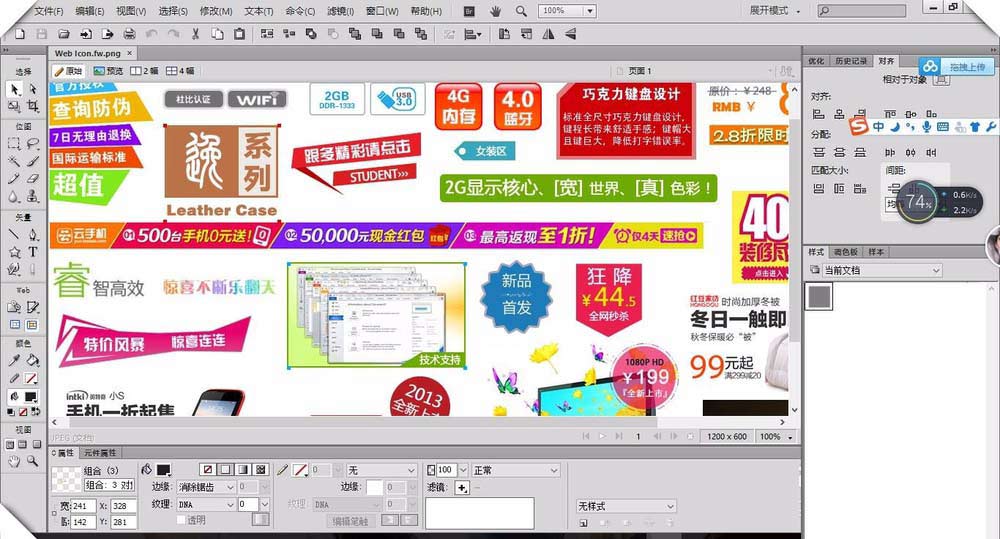Expand the 当前文档 styles dropdown

pos(875,270)
